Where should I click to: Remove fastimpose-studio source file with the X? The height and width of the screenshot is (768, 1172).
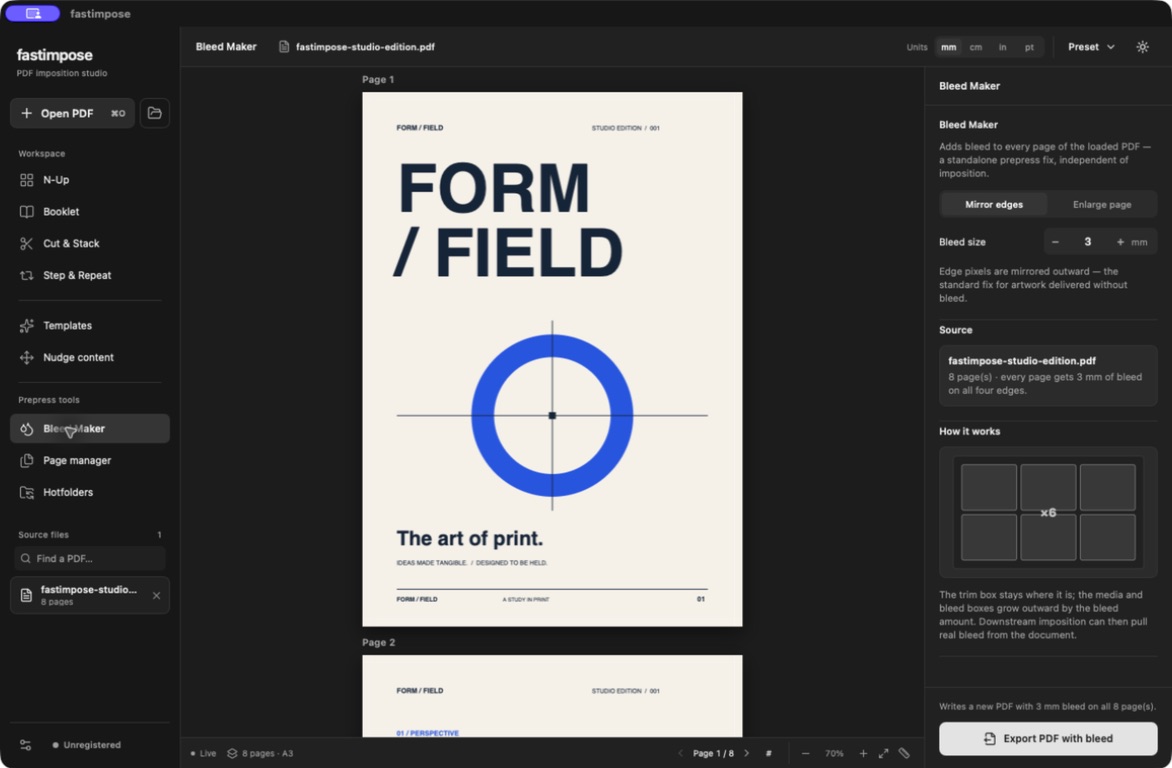[x=156, y=595]
